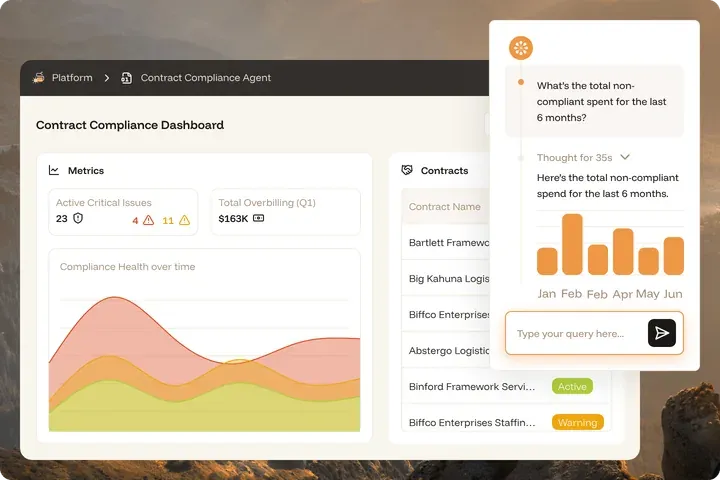Viewport: 720px width, 480px height.
Task: Select the Abstergo Logistics contract row
Action: click(445, 350)
